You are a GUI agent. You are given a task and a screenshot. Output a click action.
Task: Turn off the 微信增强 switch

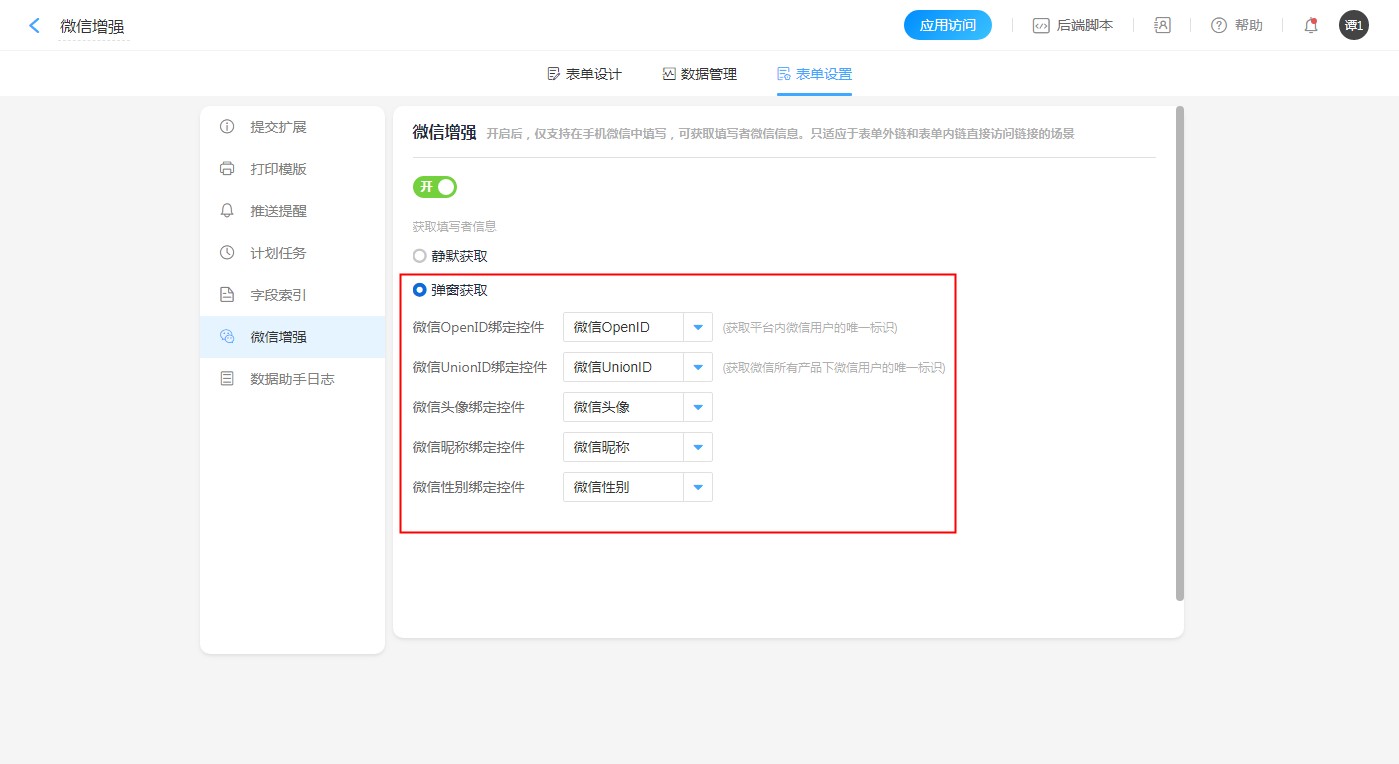click(435, 187)
